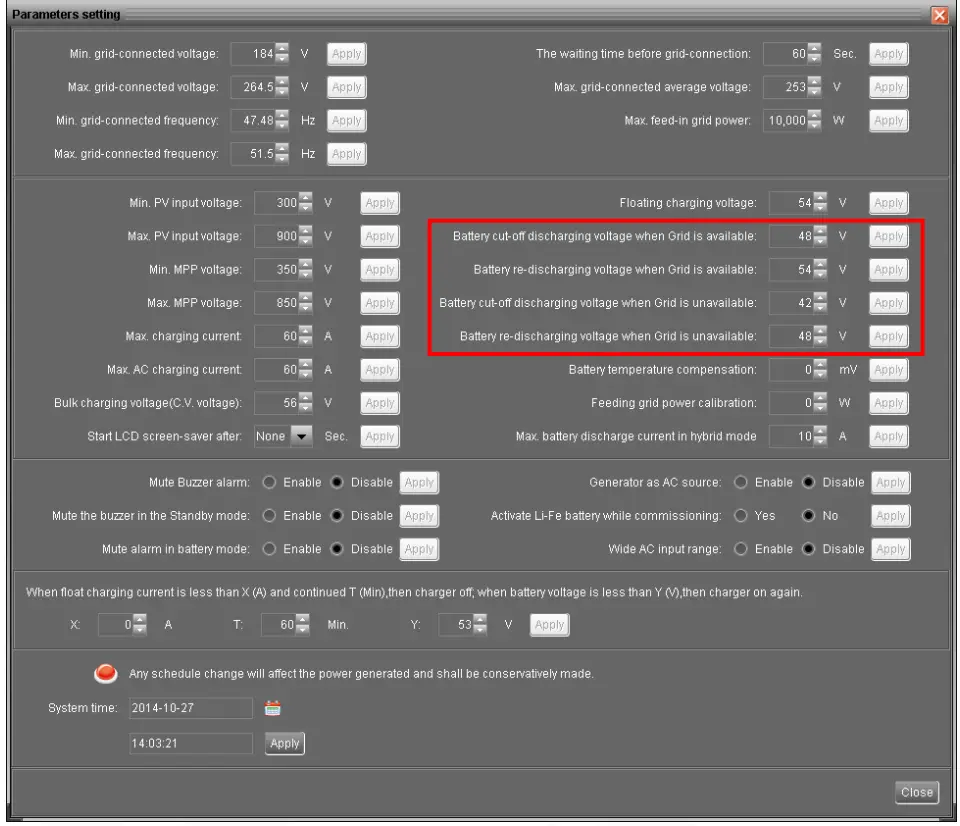Screen dimensions: 960x826
Task: Apply the Floating charging voltage
Action: [x=889, y=203]
